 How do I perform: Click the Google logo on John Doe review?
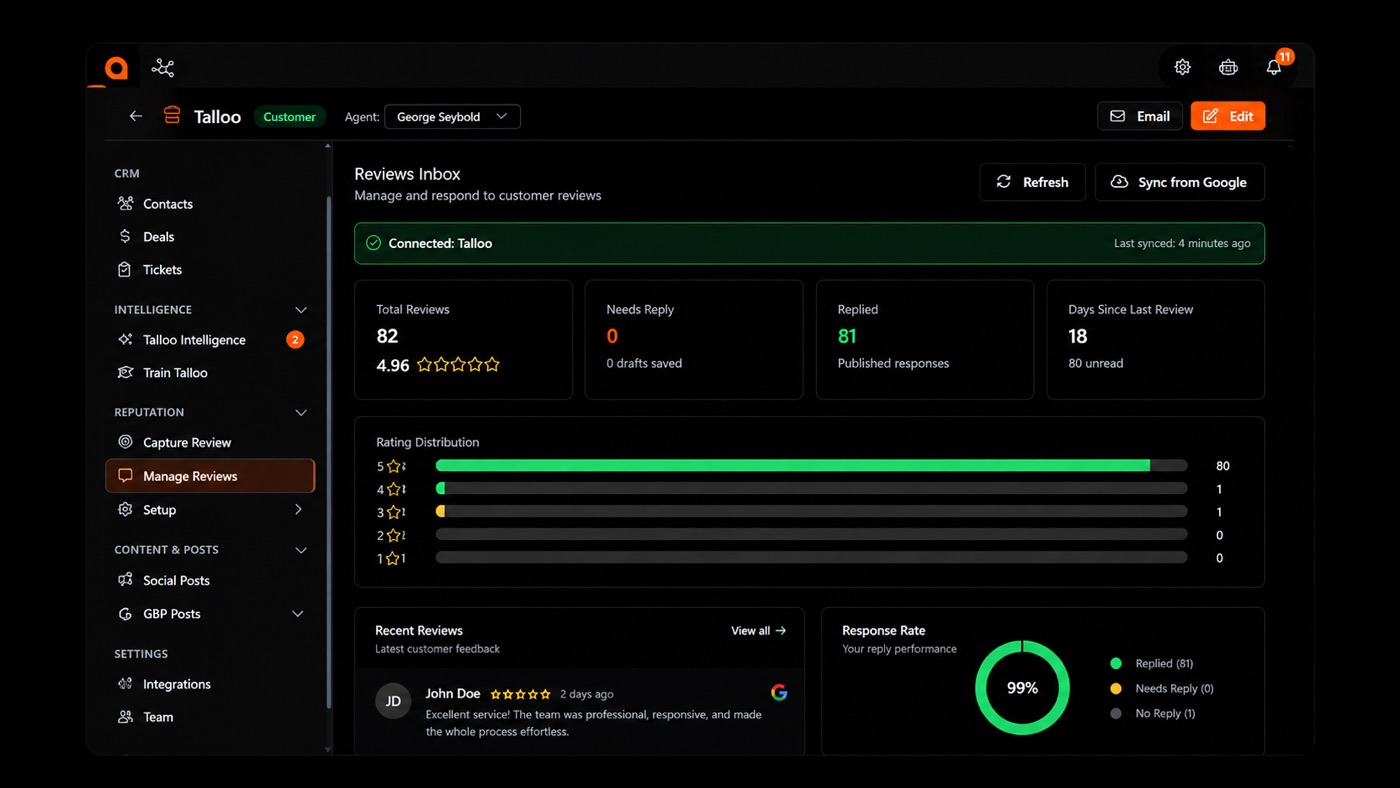click(779, 692)
